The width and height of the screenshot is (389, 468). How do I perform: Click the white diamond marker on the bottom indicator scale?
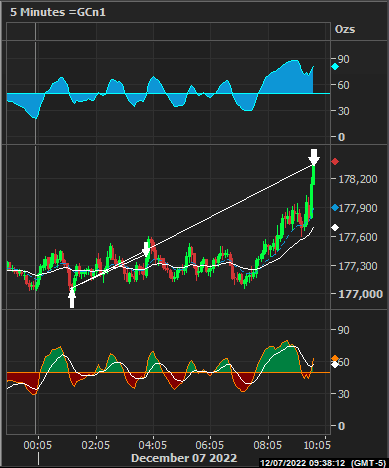coord(335,364)
